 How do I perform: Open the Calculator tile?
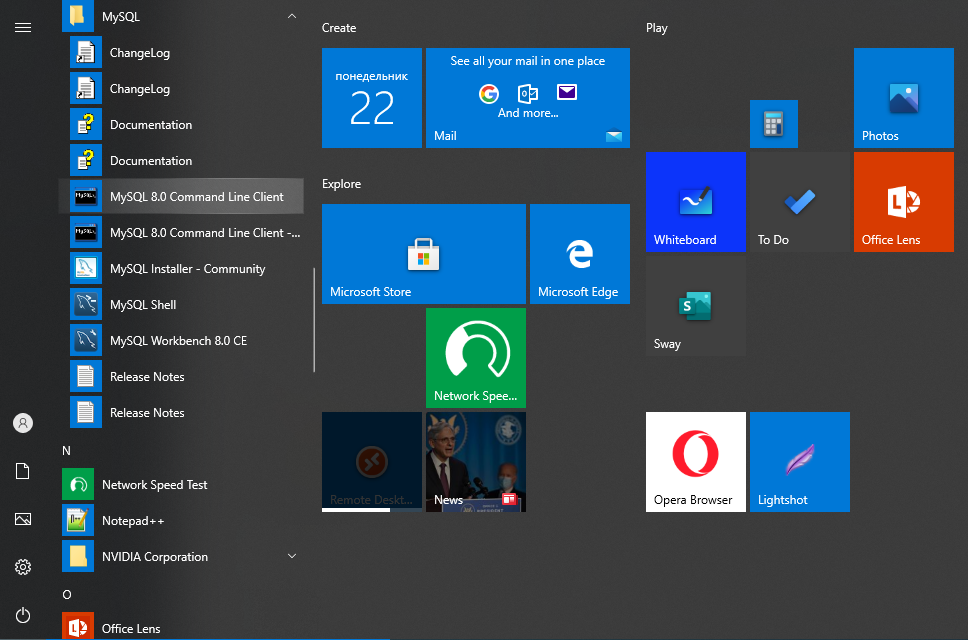pos(773,124)
